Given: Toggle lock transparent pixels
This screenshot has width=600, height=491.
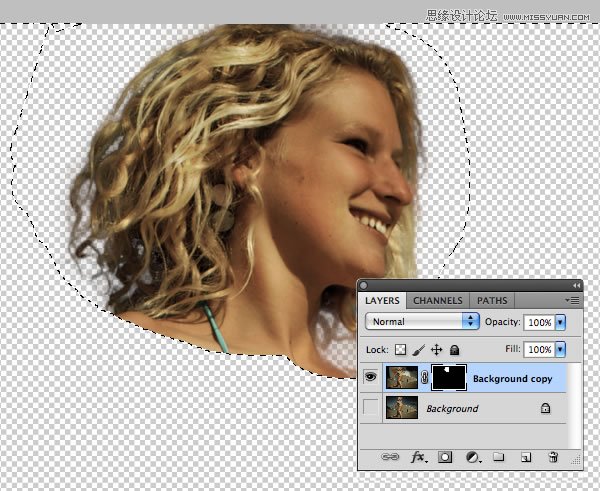Looking at the screenshot, I should (x=402, y=351).
